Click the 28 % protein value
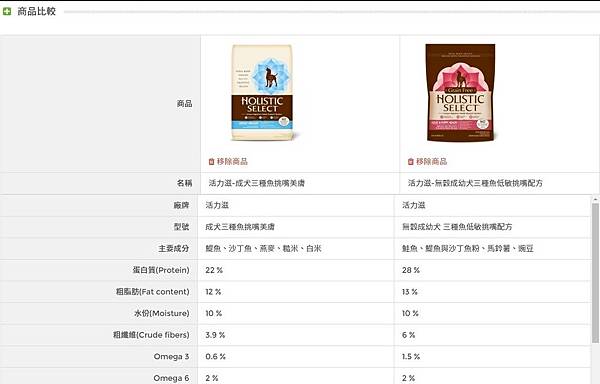The height and width of the screenshot is (384, 600). pos(411,270)
